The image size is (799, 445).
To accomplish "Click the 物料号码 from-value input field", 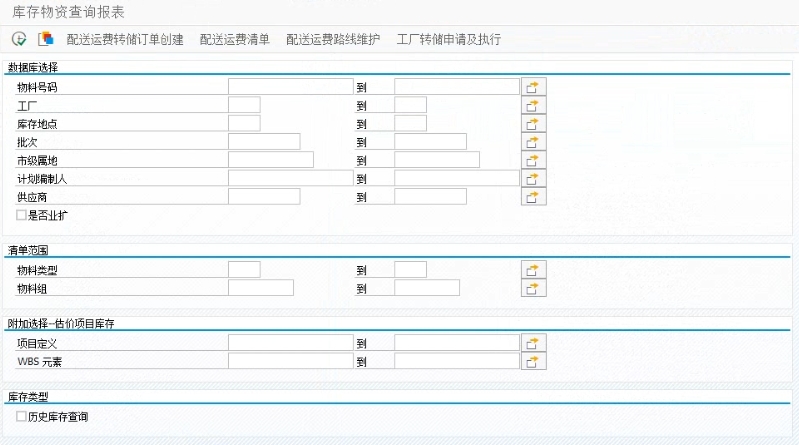I will tap(290, 87).
